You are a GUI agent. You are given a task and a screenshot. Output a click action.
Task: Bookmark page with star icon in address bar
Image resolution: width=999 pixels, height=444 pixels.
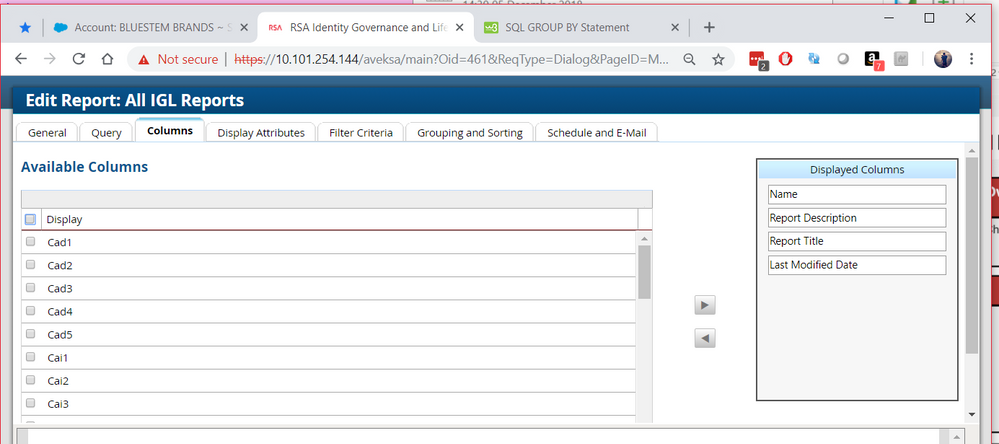[717, 60]
